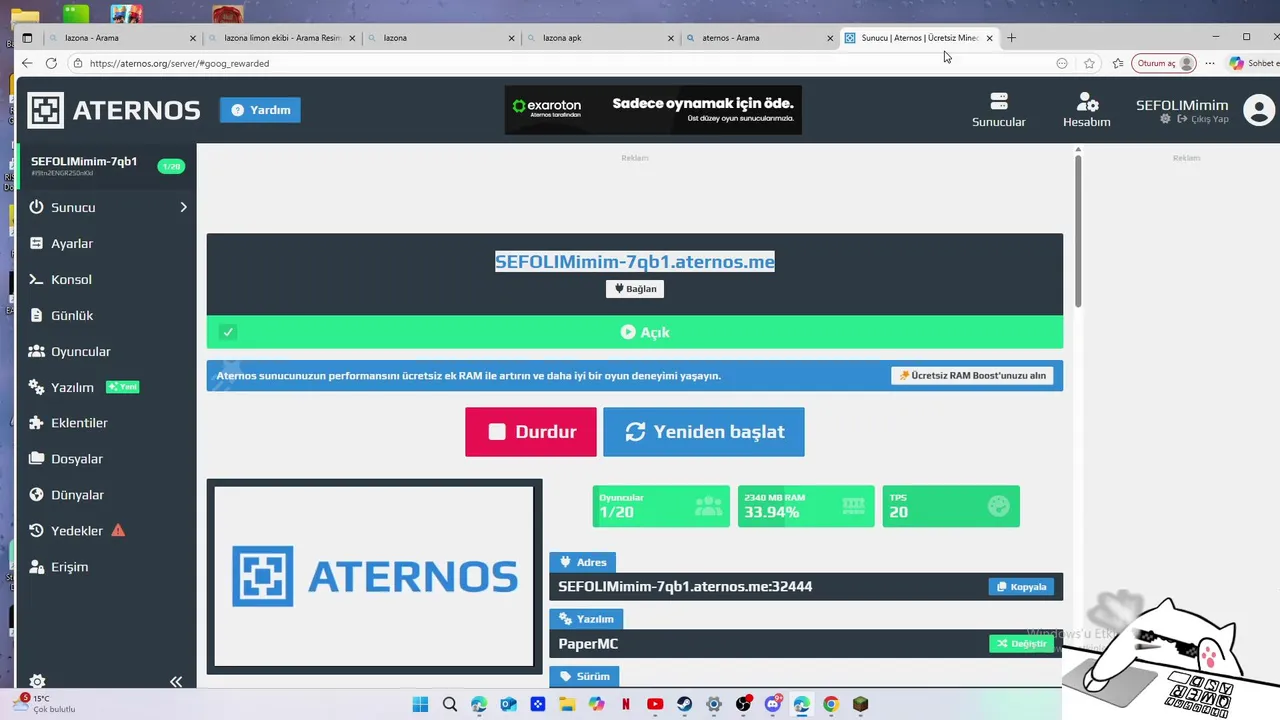Change software with Değiştir button

pyautogui.click(x=1022, y=644)
